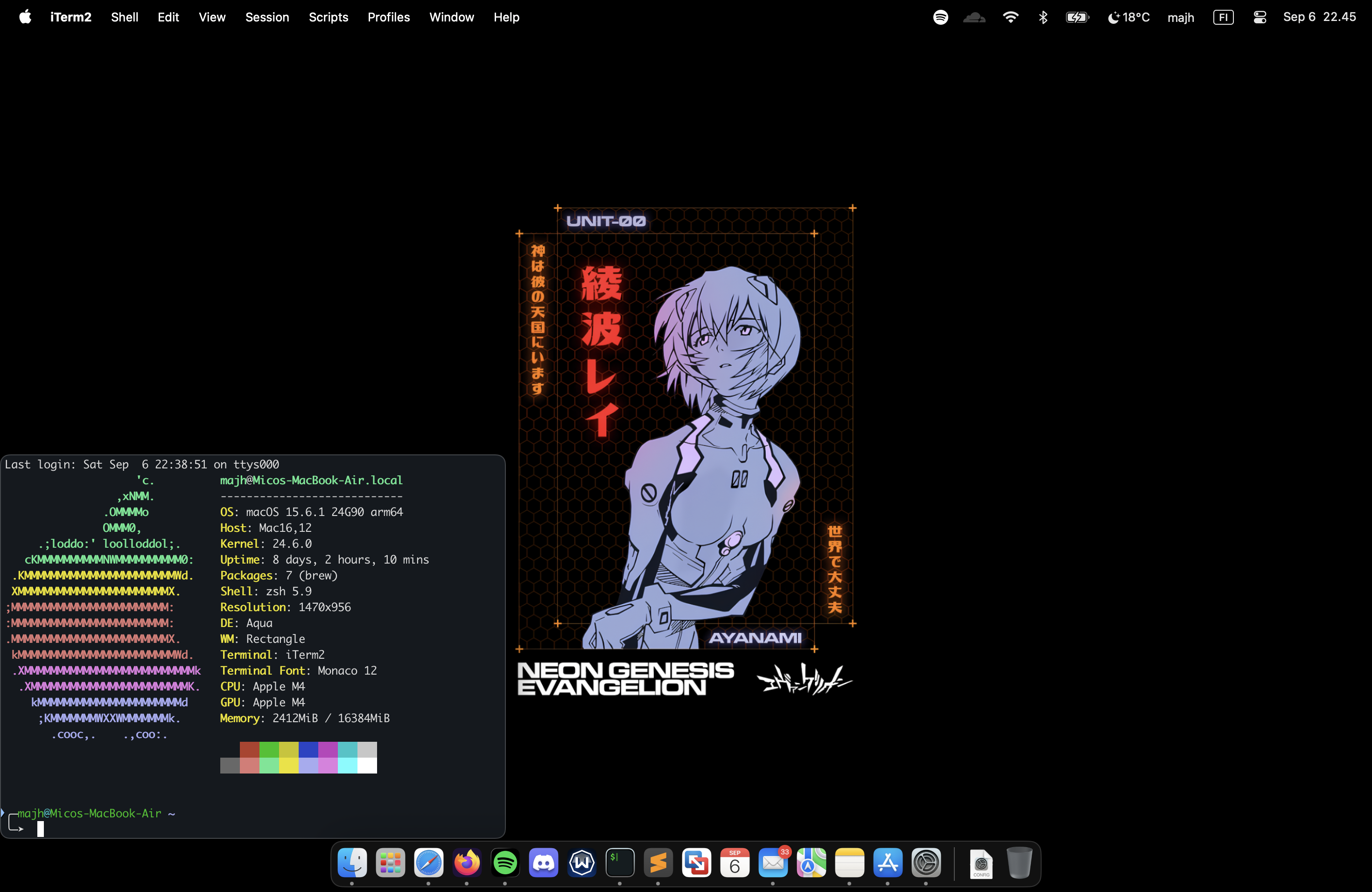Click the 'Resolution: 1470x956' line
1372x892 pixels.
pos(285,607)
